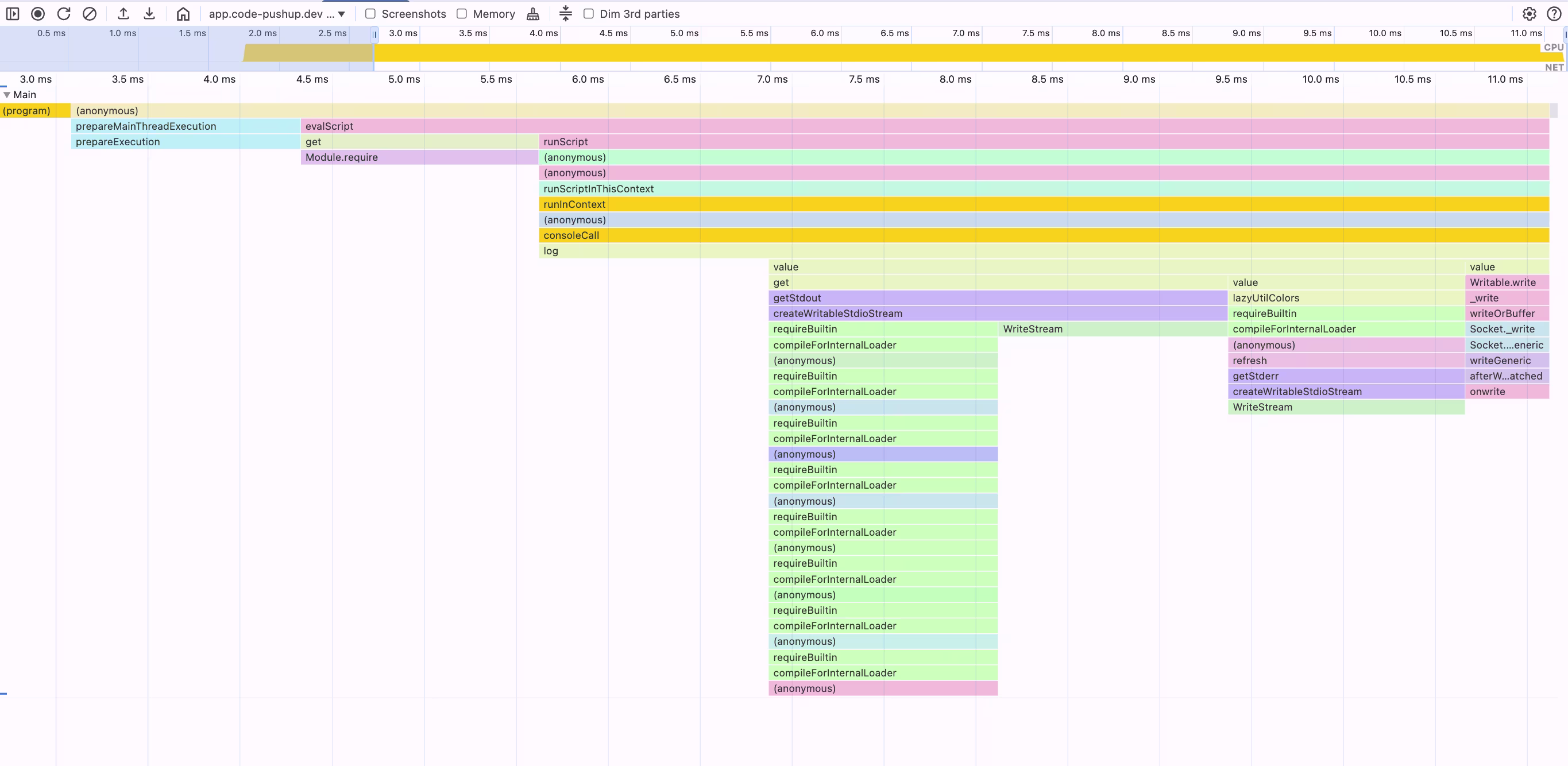1568x766 pixels.
Task: Check the Dim 3rd parties option
Action: click(589, 13)
